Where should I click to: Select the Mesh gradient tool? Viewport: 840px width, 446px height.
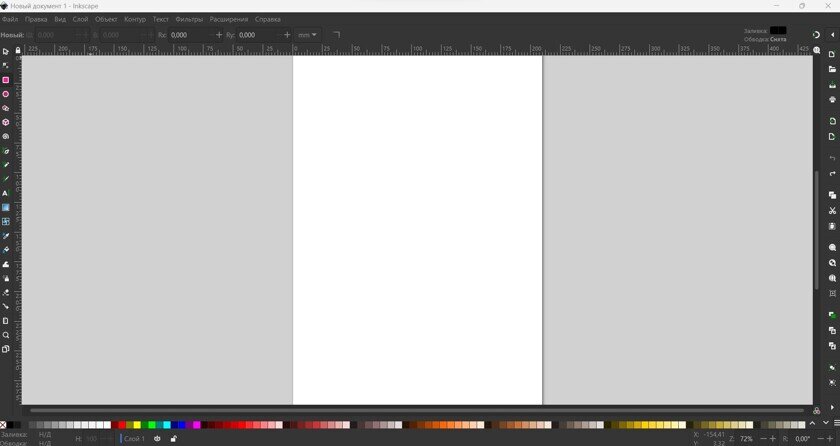(5, 221)
